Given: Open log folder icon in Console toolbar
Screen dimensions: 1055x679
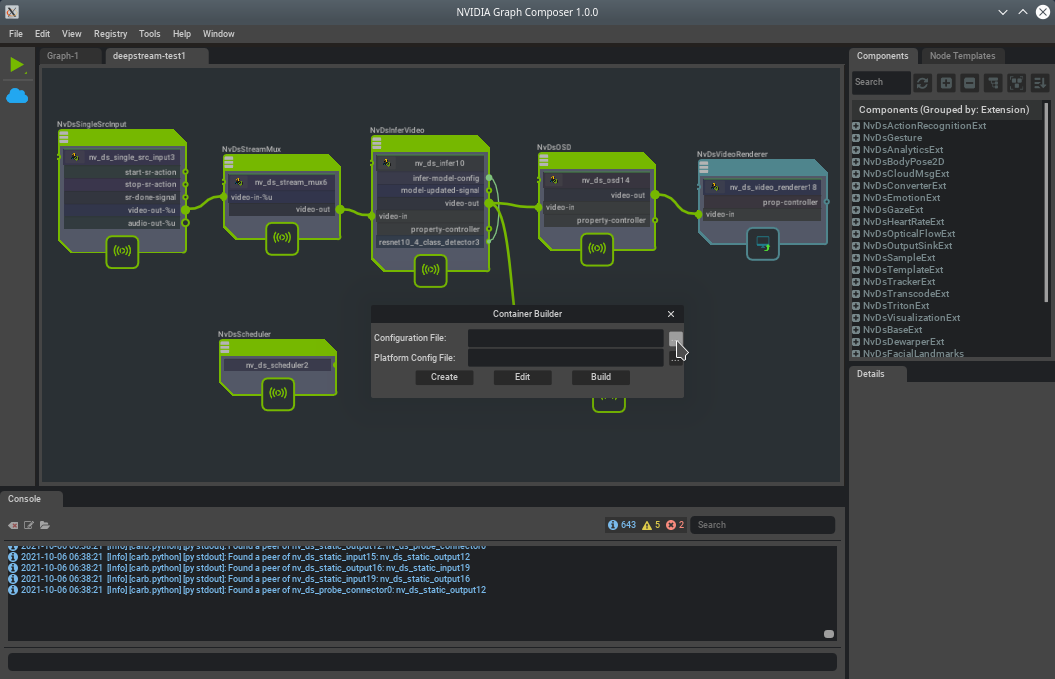Looking at the screenshot, I should pyautogui.click(x=45, y=525).
